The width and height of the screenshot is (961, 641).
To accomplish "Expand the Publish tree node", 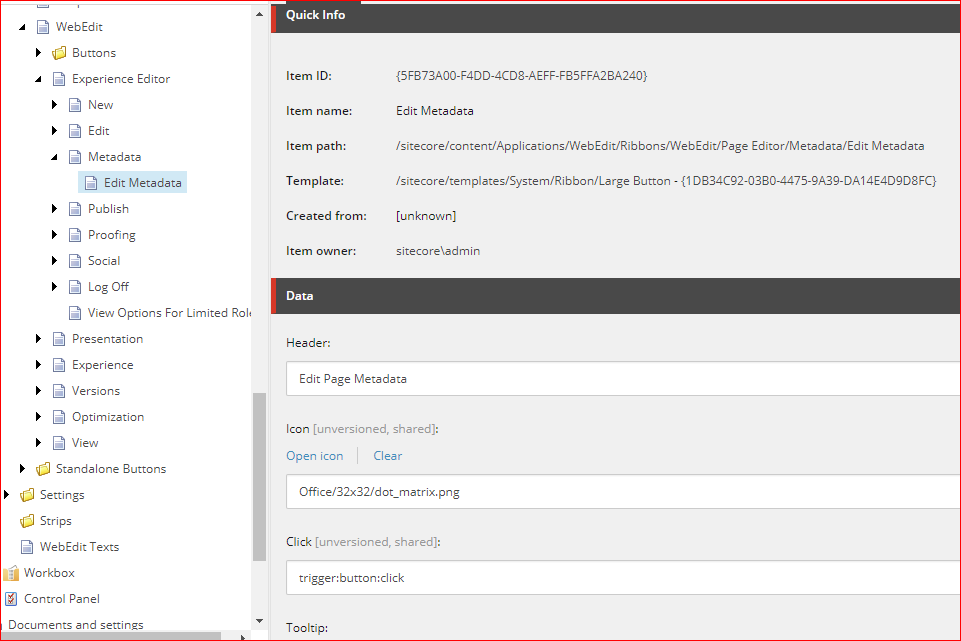I will [55, 209].
